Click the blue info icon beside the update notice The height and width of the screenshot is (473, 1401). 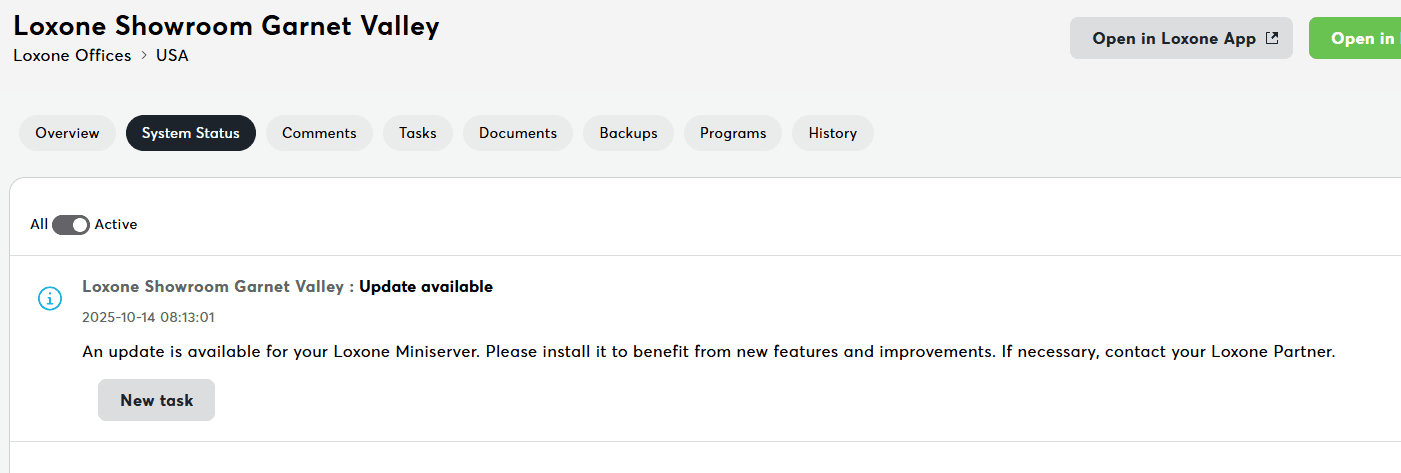tap(49, 298)
